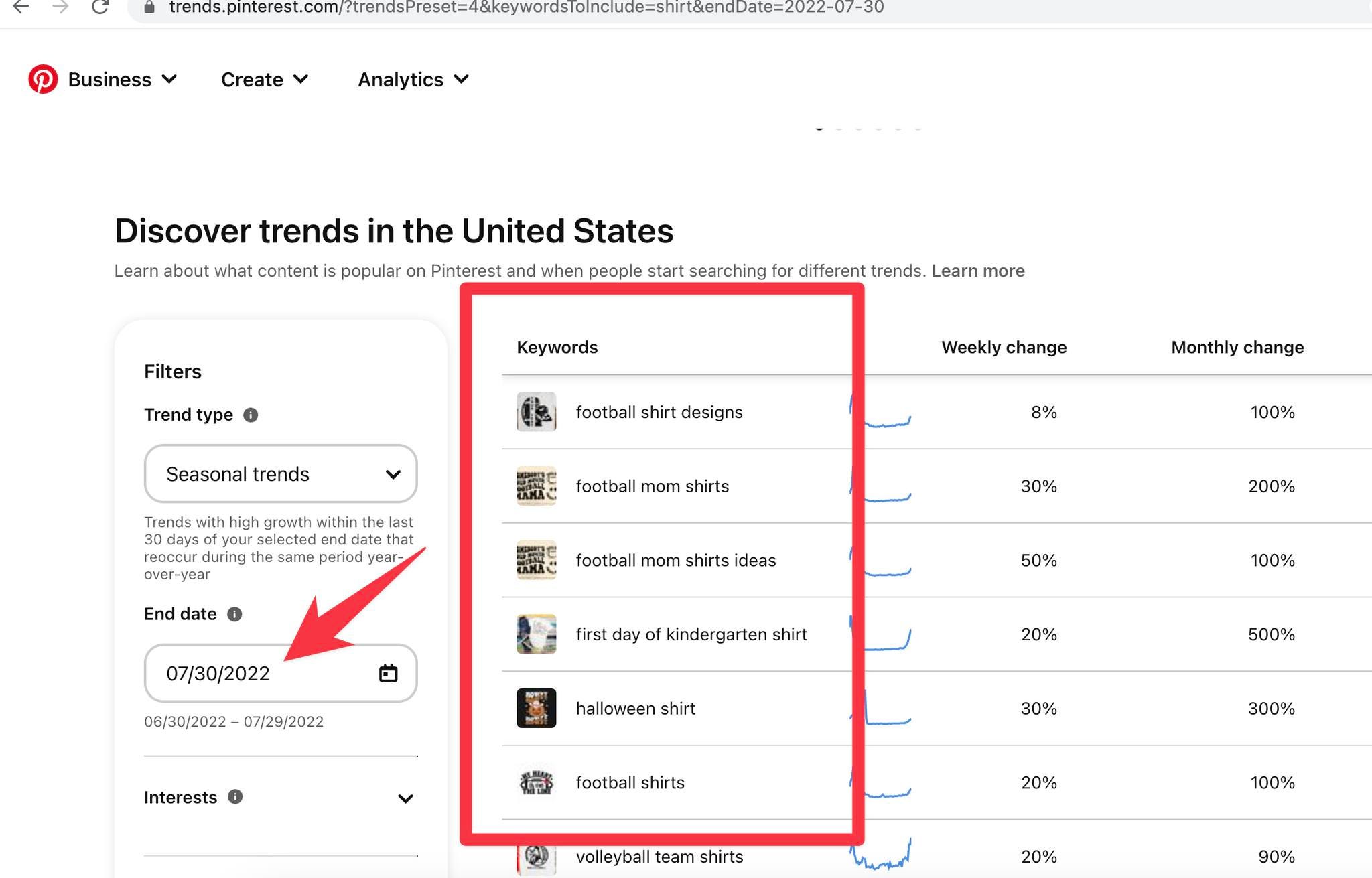Select the football shirt designs keyword

pos(659,412)
